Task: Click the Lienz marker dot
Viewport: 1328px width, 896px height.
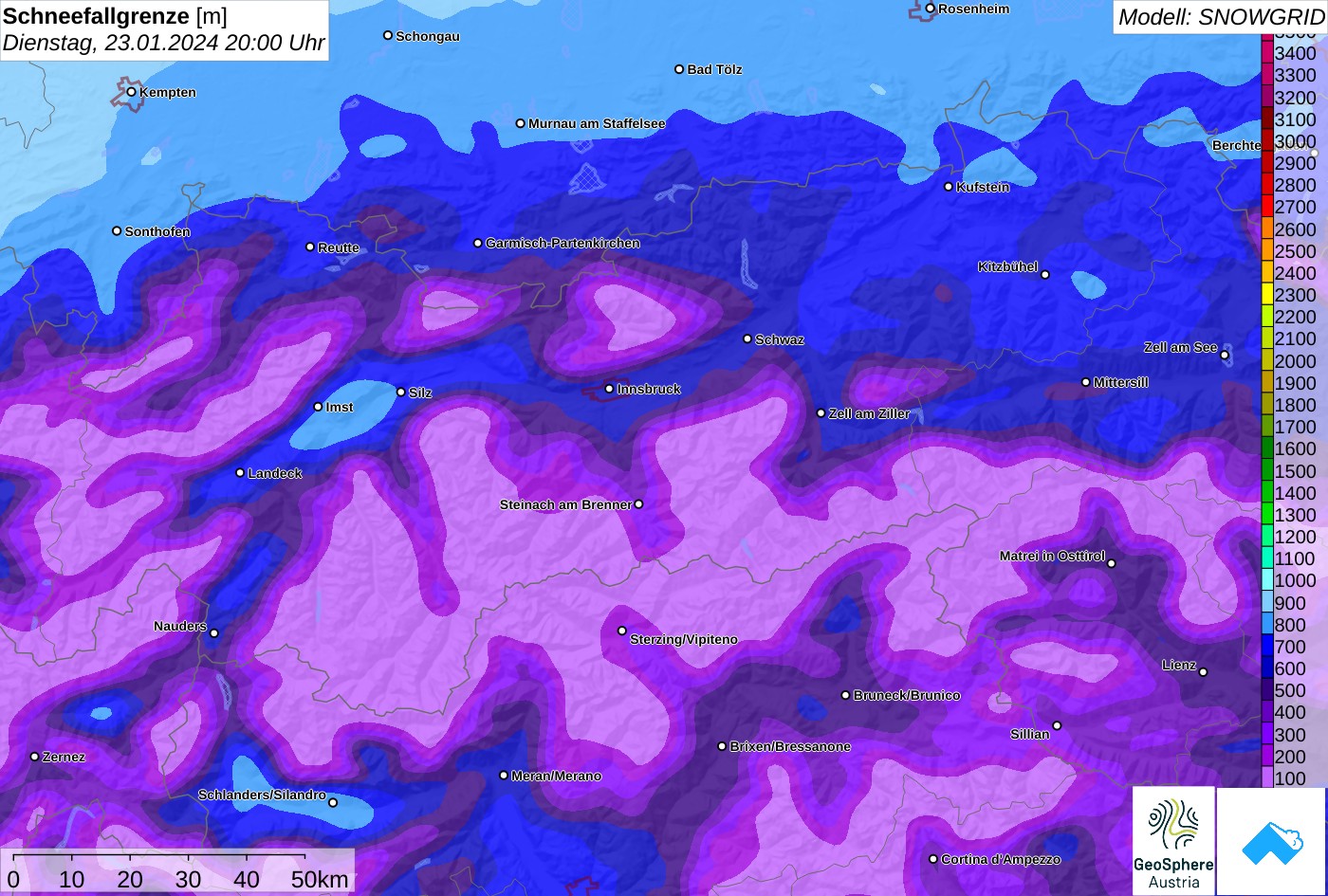Action: 1203,672
